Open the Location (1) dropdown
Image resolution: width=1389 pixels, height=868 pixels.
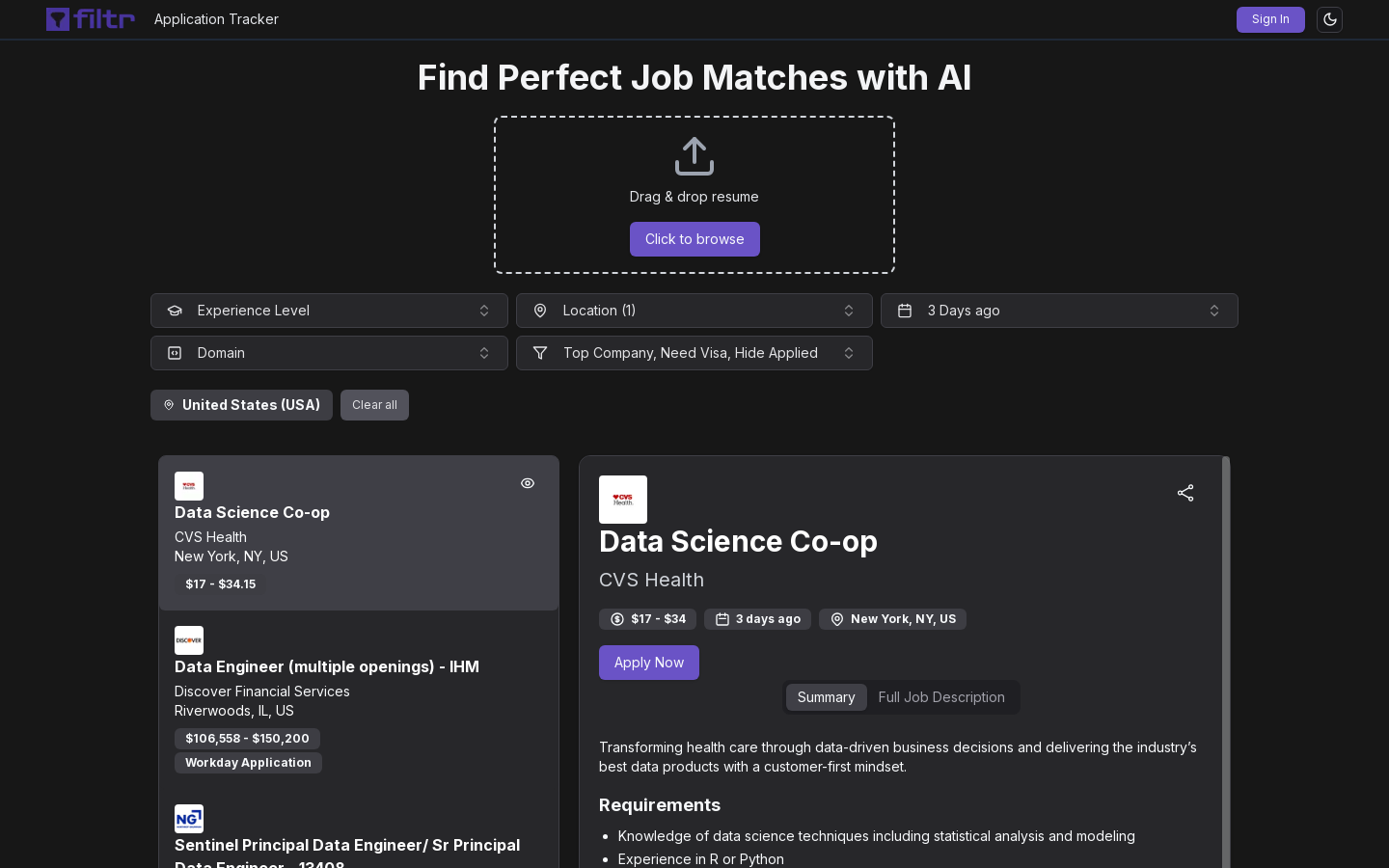click(x=694, y=311)
